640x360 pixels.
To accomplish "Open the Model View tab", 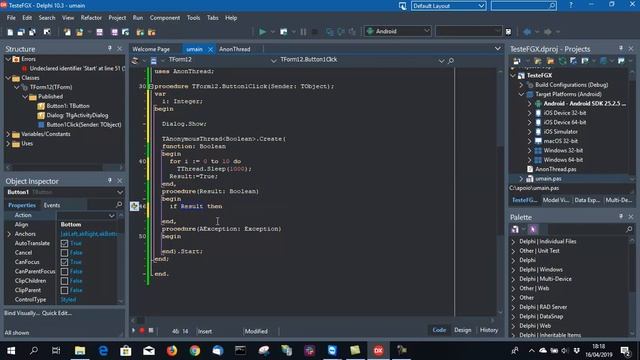I will pos(556,200).
